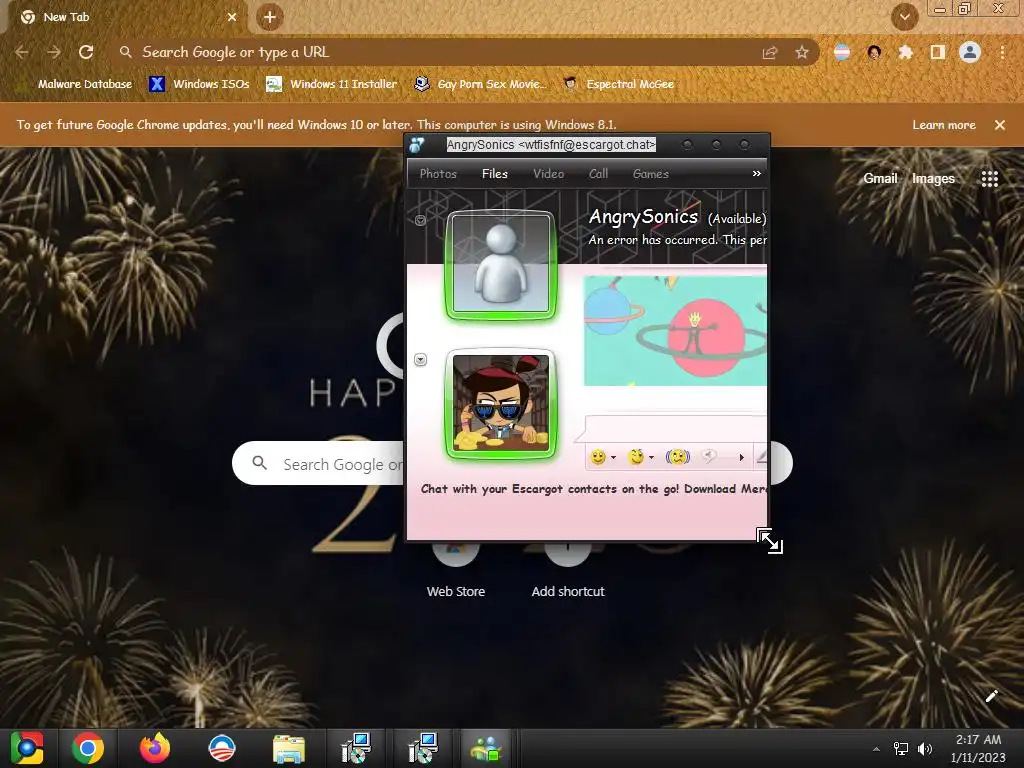Go forward in Chrome

tap(54, 52)
